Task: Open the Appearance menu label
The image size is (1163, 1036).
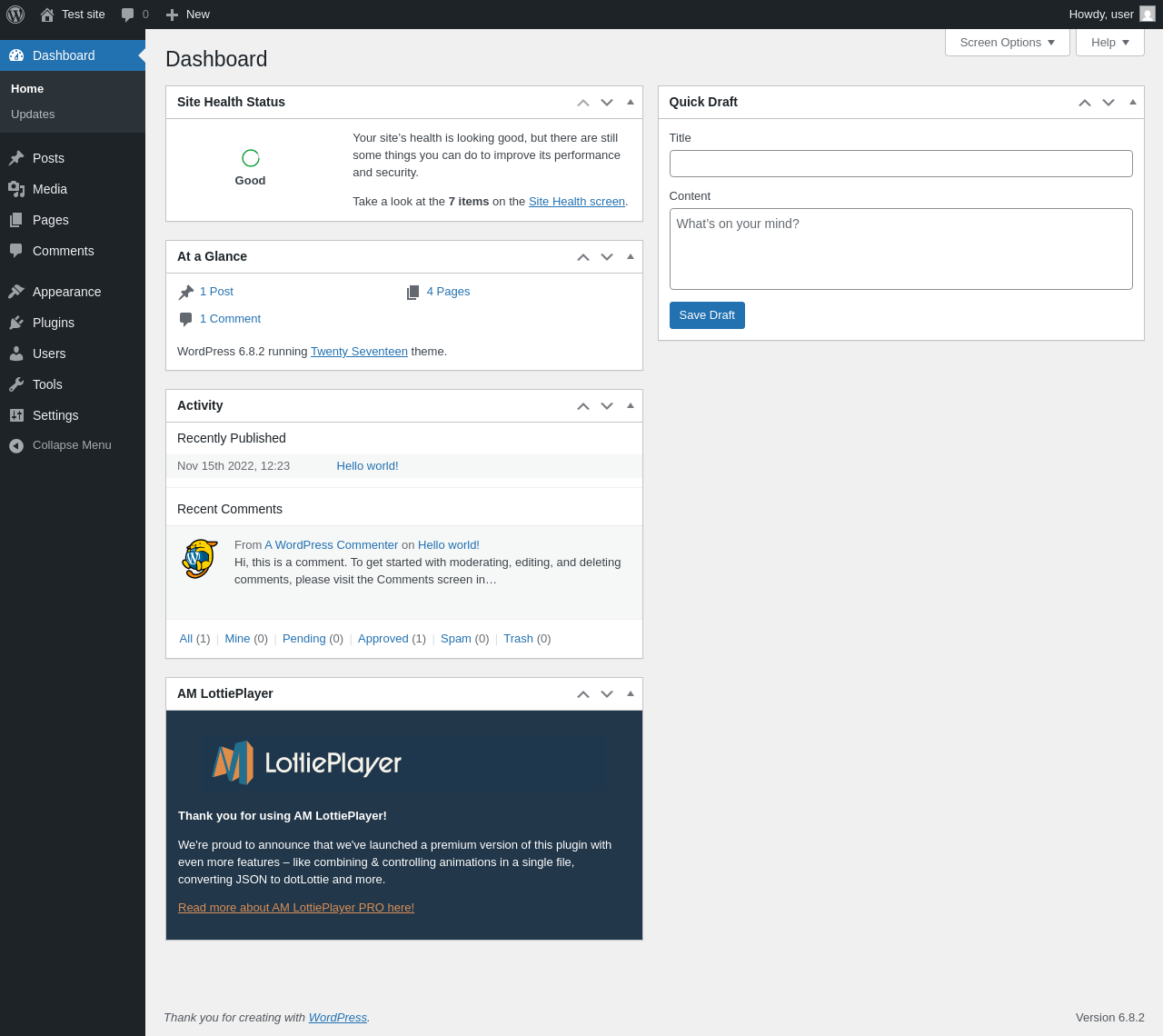Action: click(x=66, y=292)
